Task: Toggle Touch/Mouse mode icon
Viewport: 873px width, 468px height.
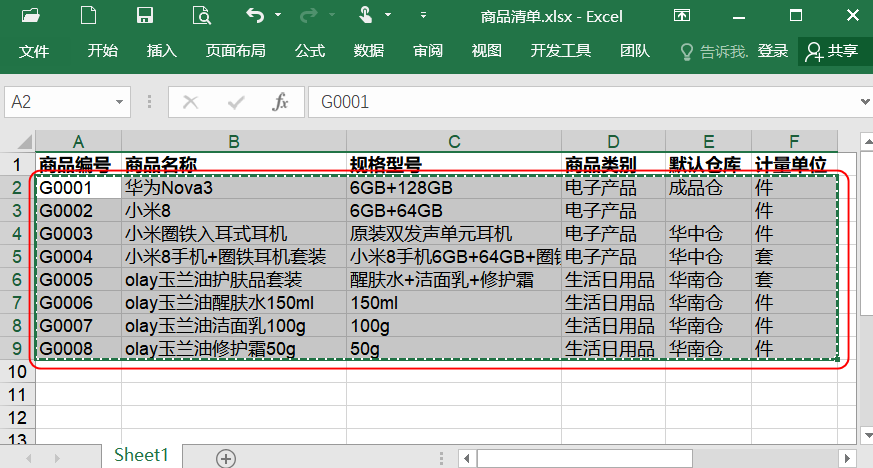Action: click(364, 16)
